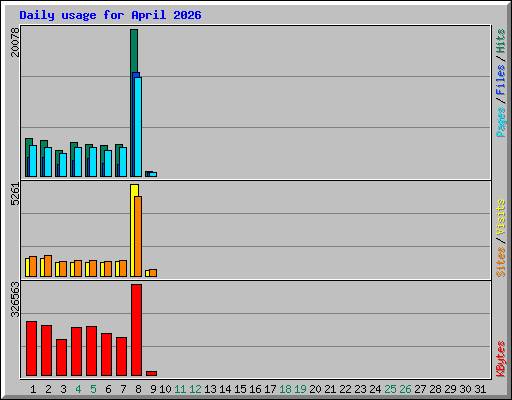Select the red KBytes bar for day 3
The width and height of the screenshot is (512, 400).
[61, 357]
